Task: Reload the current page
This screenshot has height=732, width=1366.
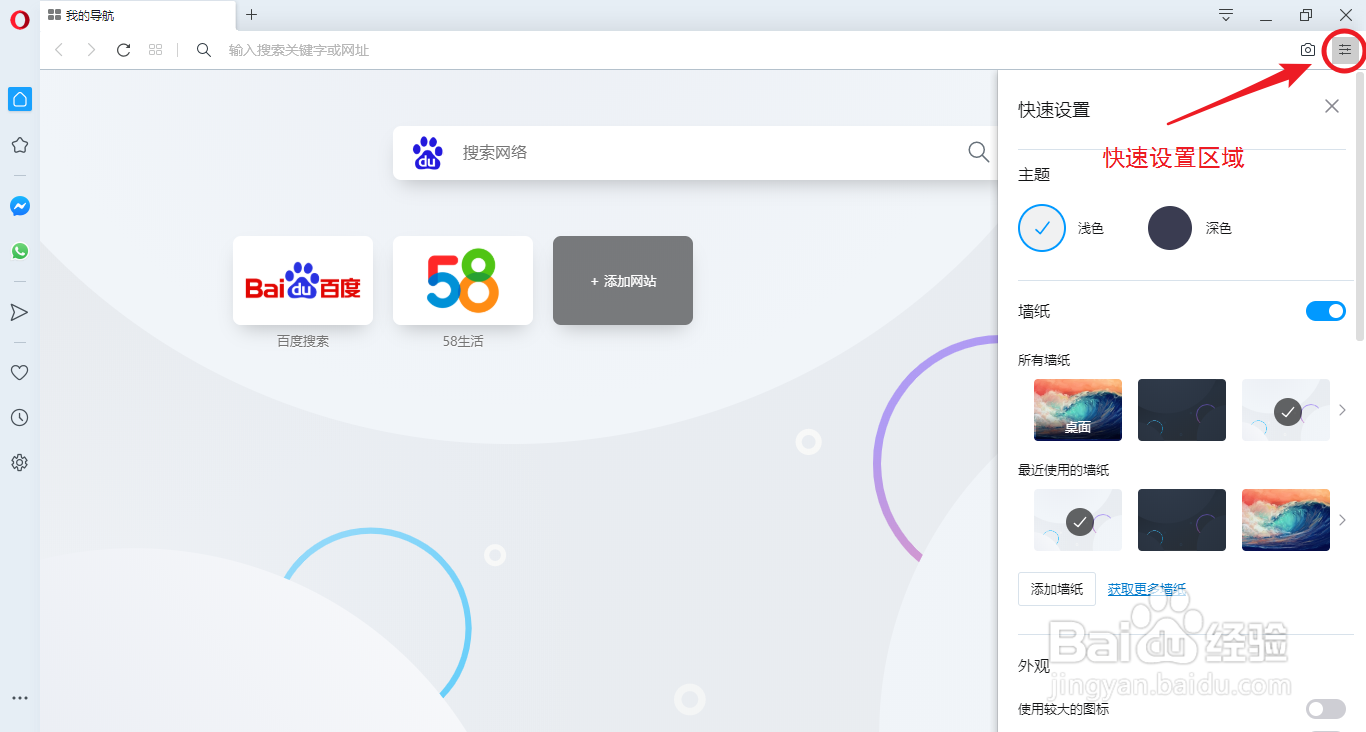Action: coord(123,50)
